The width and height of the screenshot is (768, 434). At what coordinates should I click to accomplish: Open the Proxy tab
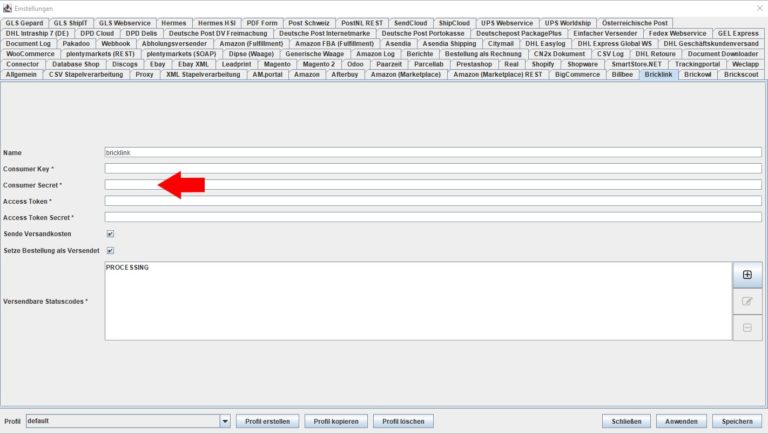click(x=144, y=74)
